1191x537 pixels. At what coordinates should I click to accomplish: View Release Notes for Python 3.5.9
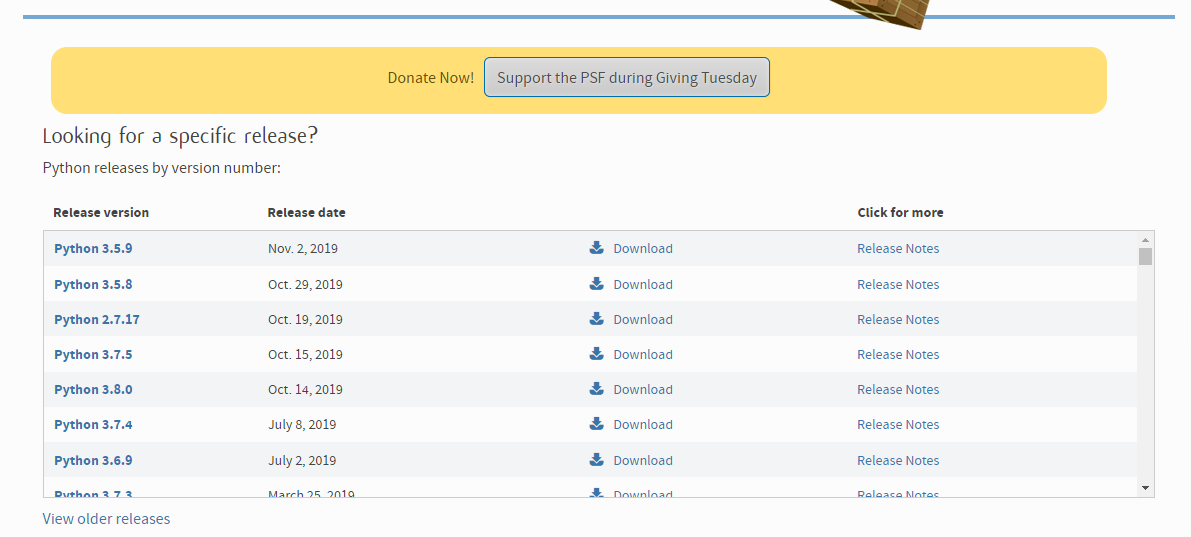(x=898, y=248)
